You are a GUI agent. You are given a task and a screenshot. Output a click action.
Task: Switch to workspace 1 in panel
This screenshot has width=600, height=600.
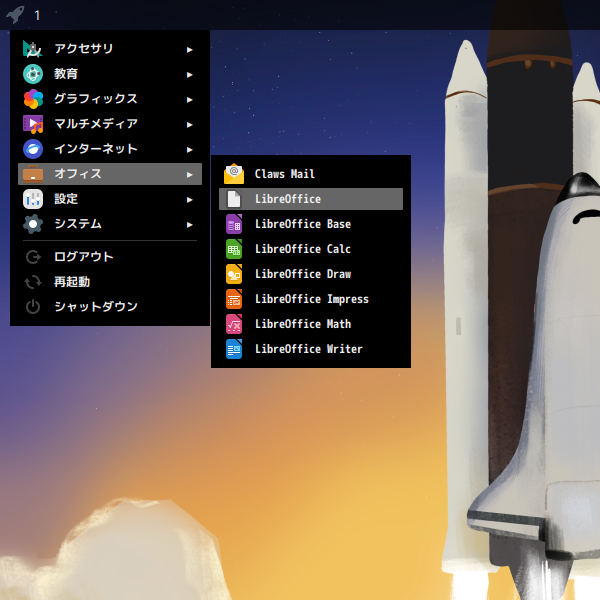pyautogui.click(x=37, y=15)
